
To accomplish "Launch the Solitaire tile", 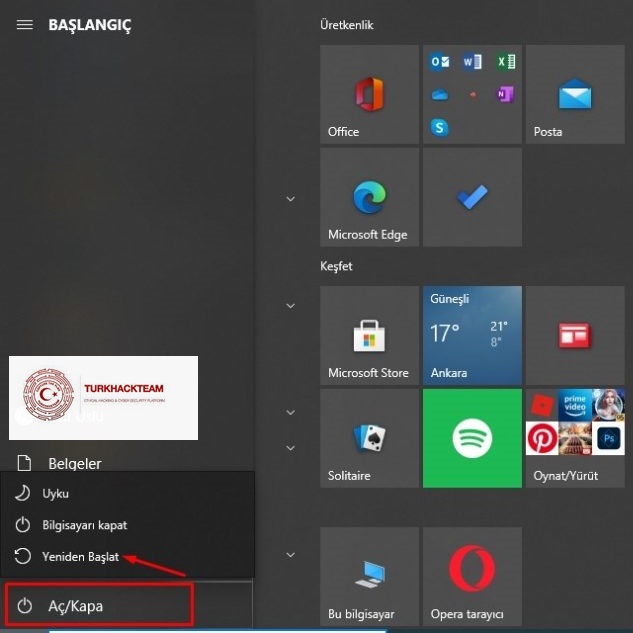I will click(x=369, y=438).
